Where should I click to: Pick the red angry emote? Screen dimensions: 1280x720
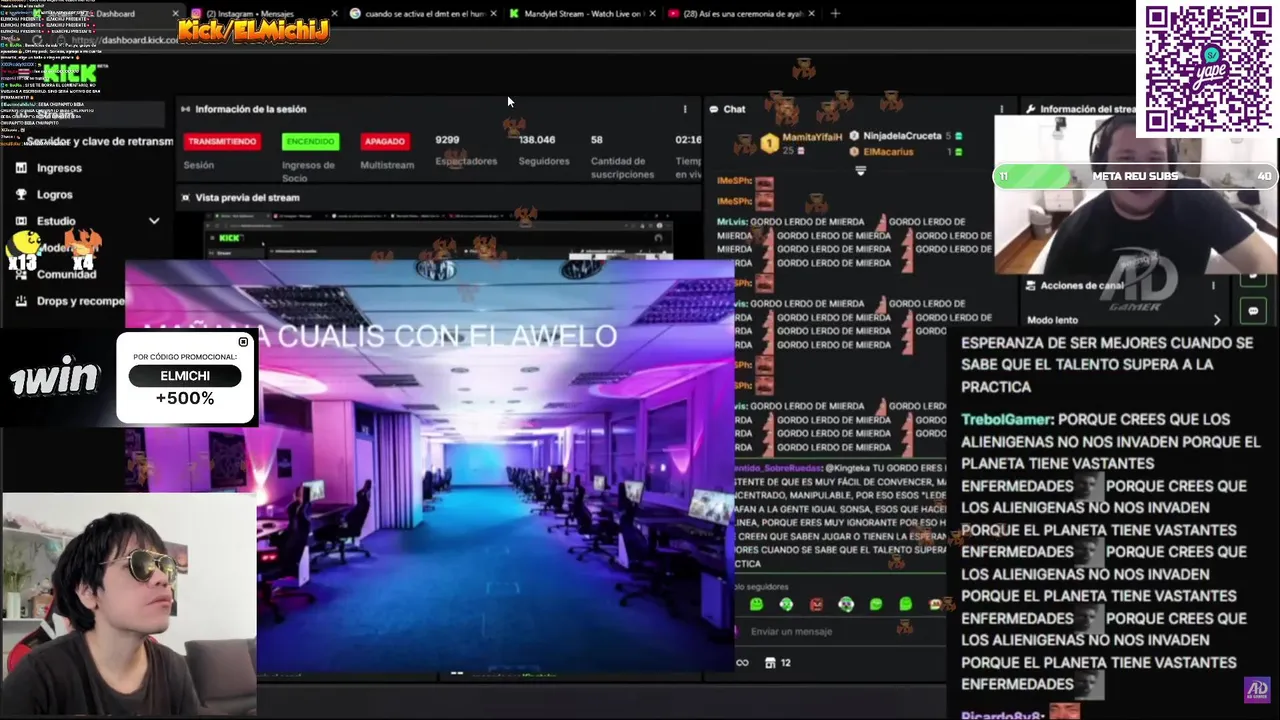coord(816,604)
